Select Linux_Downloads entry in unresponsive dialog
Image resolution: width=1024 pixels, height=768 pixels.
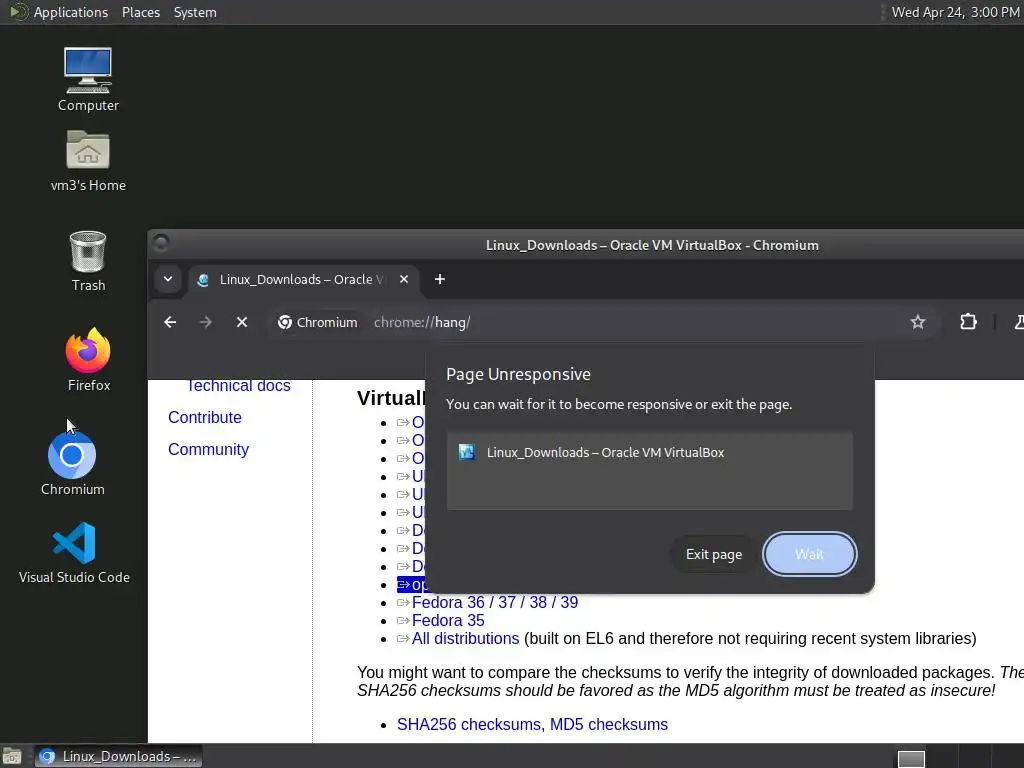click(x=649, y=453)
